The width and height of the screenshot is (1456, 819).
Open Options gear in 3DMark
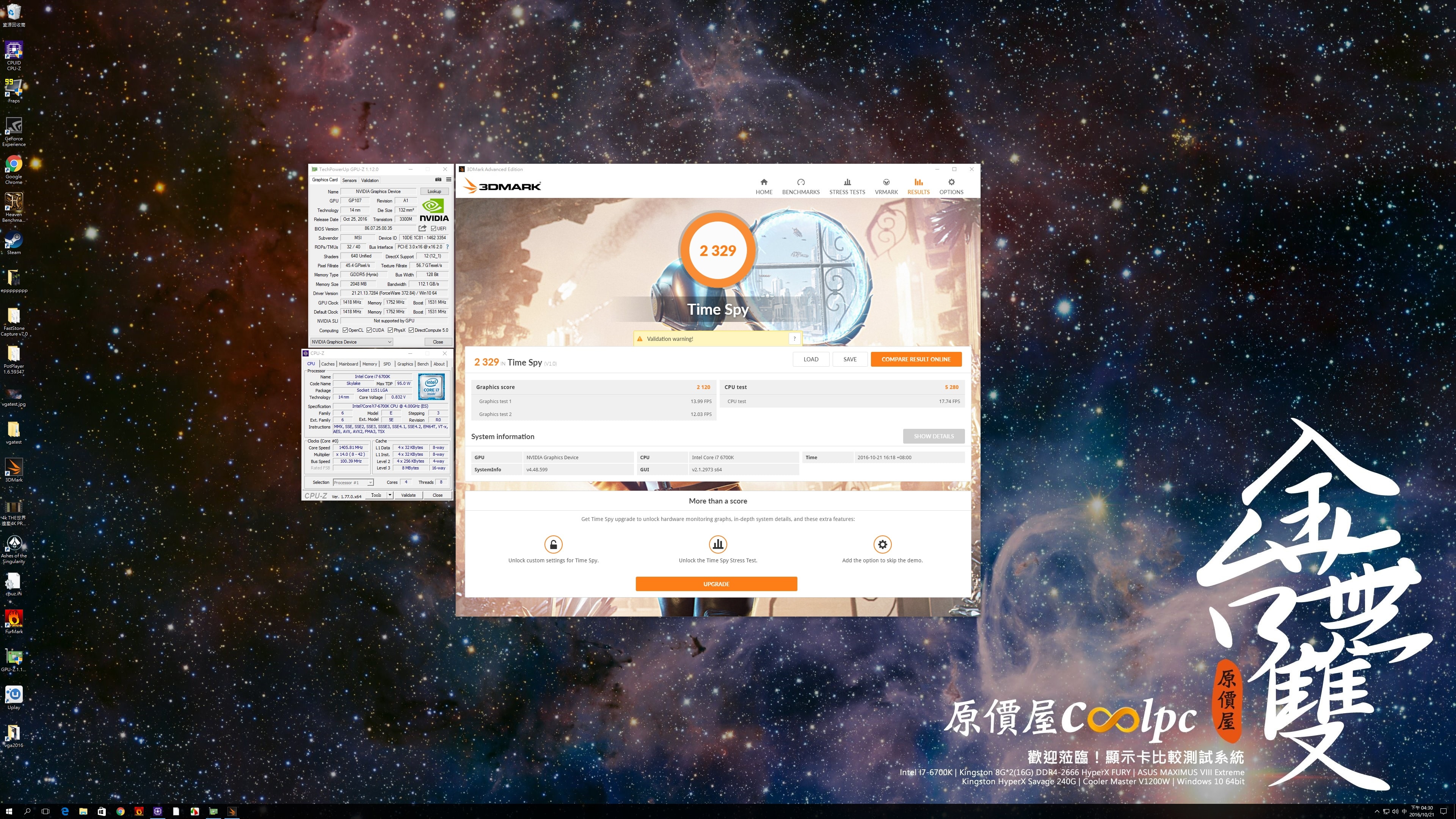pyautogui.click(x=951, y=186)
